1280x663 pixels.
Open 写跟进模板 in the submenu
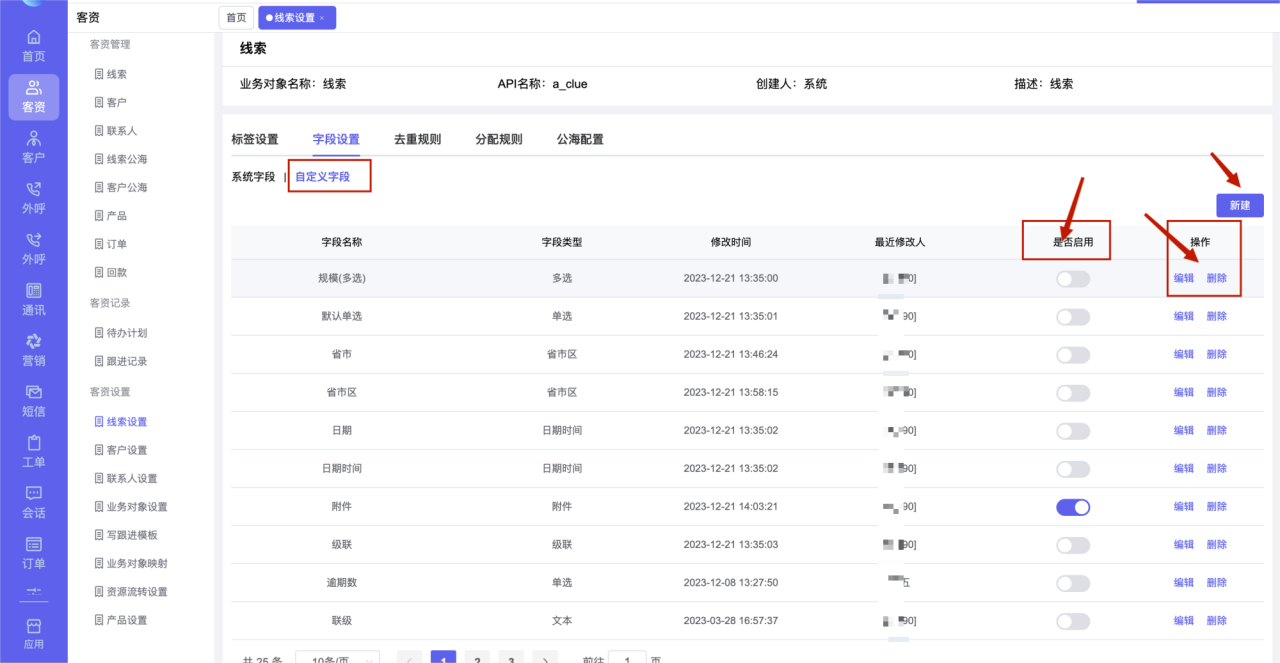click(125, 535)
